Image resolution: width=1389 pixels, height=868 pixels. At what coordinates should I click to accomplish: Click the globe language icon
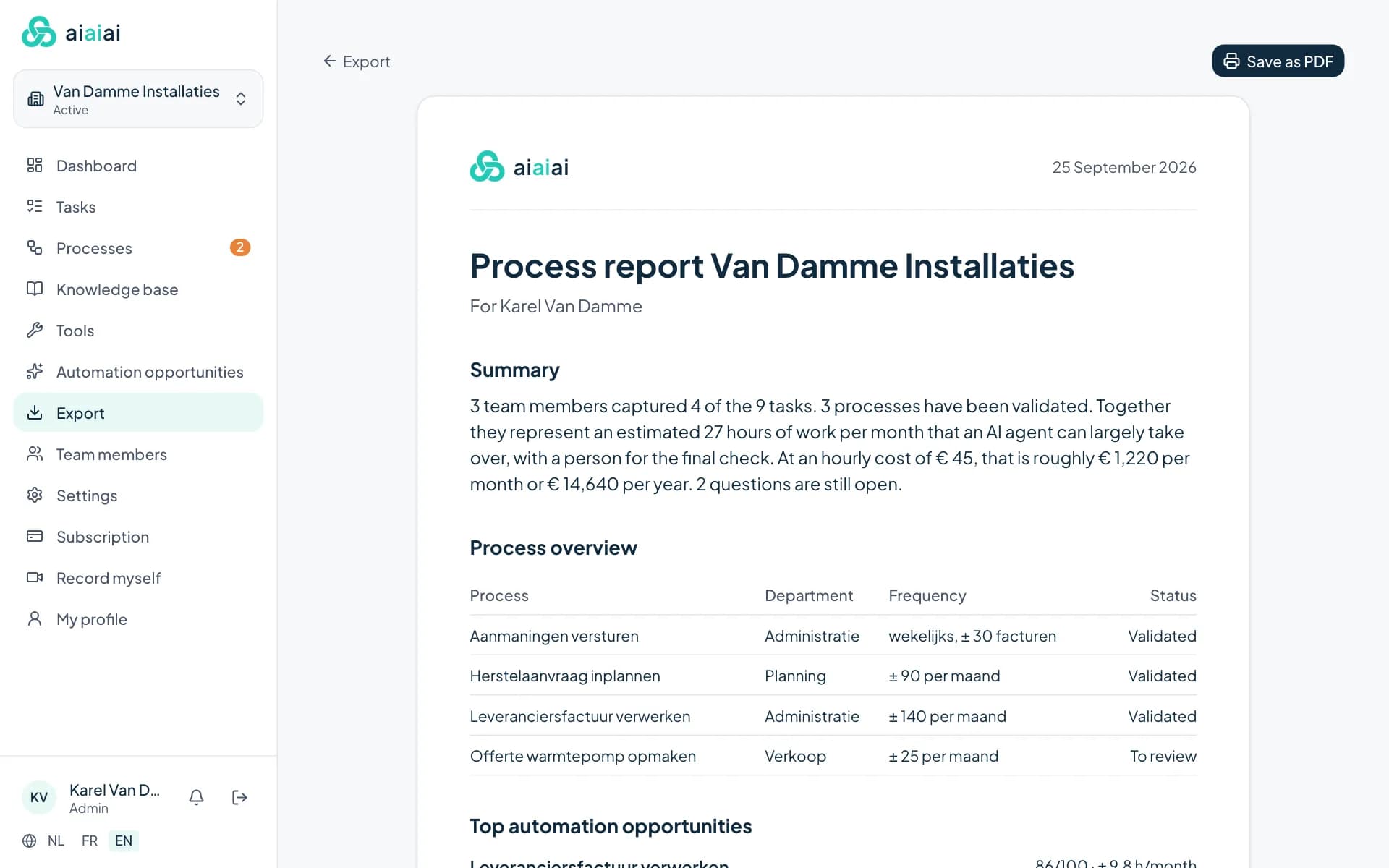pos(29,841)
